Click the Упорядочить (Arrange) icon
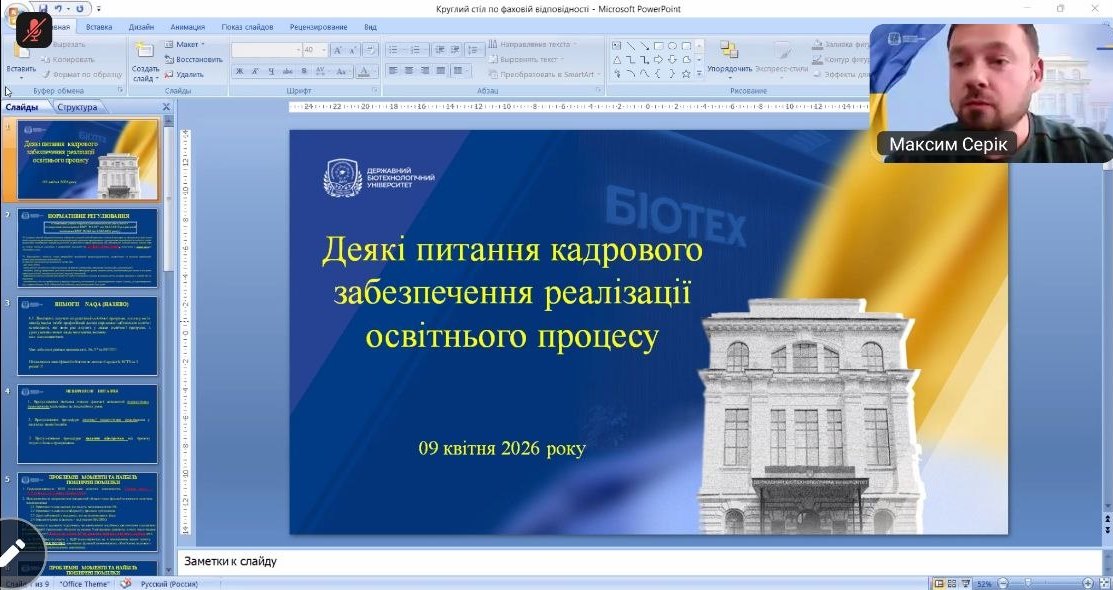The height and width of the screenshot is (590, 1113). pyautogui.click(x=729, y=53)
